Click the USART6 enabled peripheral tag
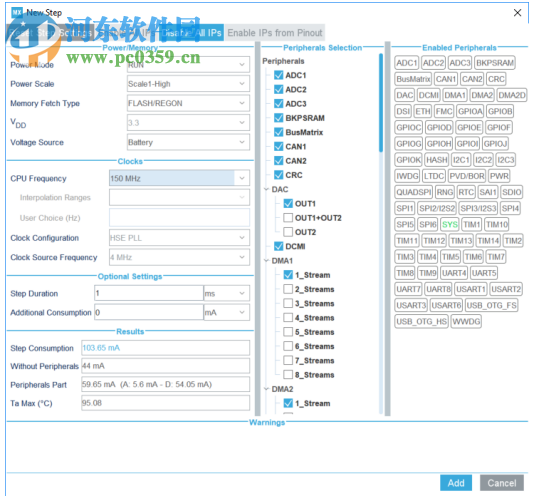The height and width of the screenshot is (500, 535). click(x=446, y=305)
